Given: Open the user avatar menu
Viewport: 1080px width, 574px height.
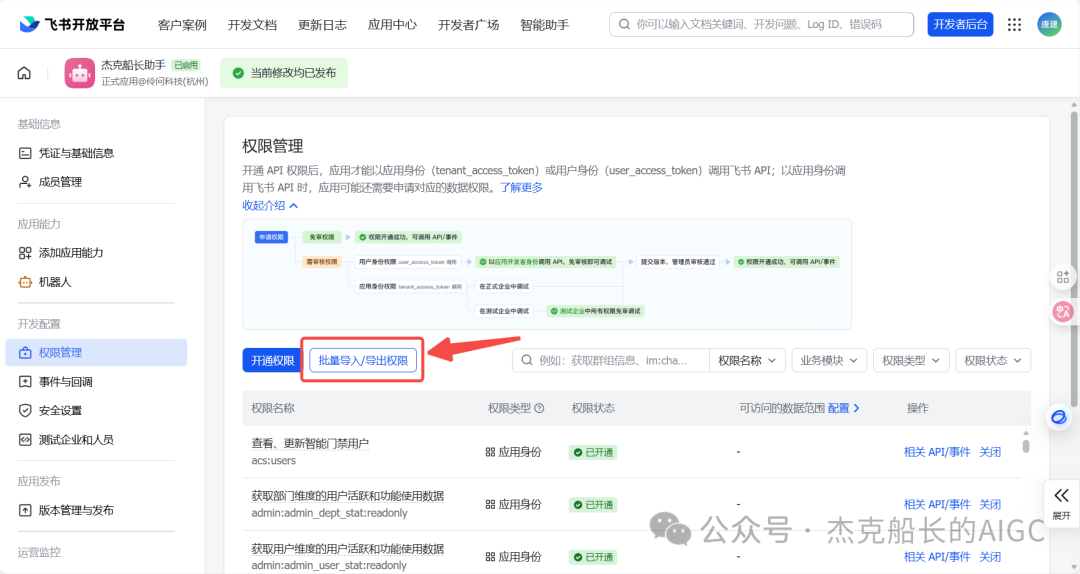Looking at the screenshot, I should pyautogui.click(x=1049, y=25).
